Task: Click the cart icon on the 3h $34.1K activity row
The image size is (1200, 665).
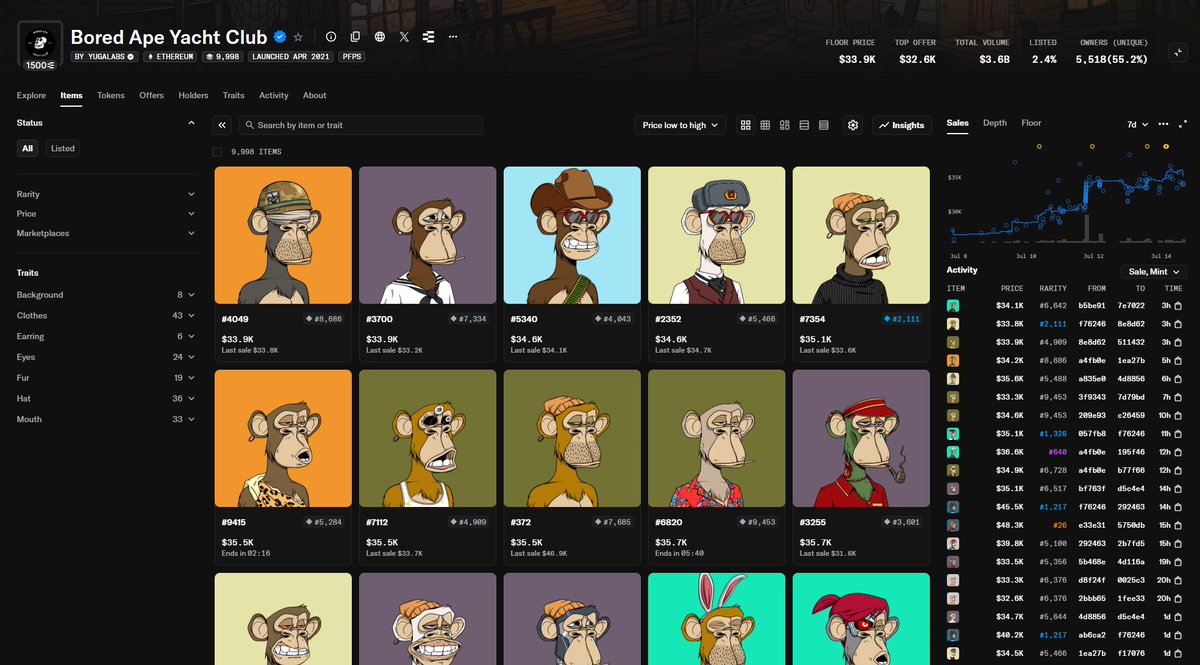Action: coord(1178,306)
